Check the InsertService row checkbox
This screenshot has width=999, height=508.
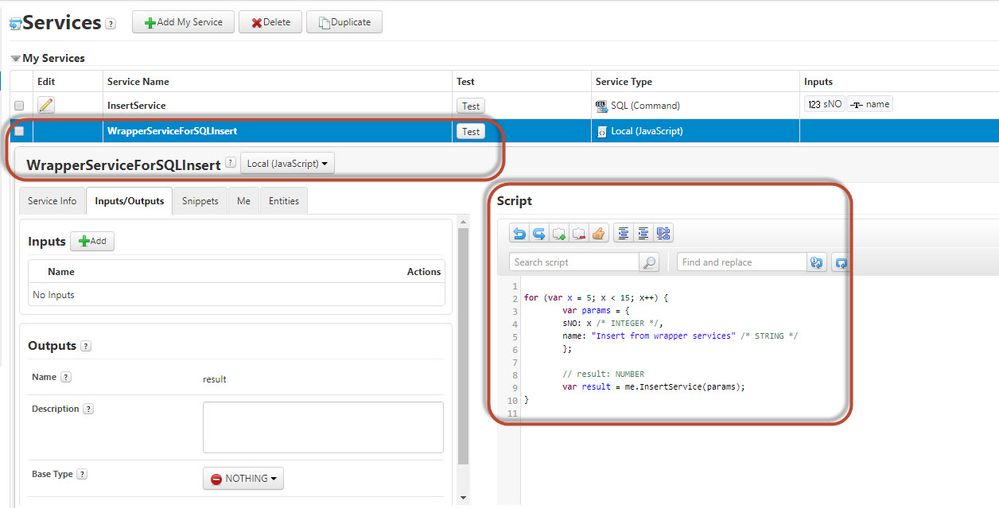[19, 105]
